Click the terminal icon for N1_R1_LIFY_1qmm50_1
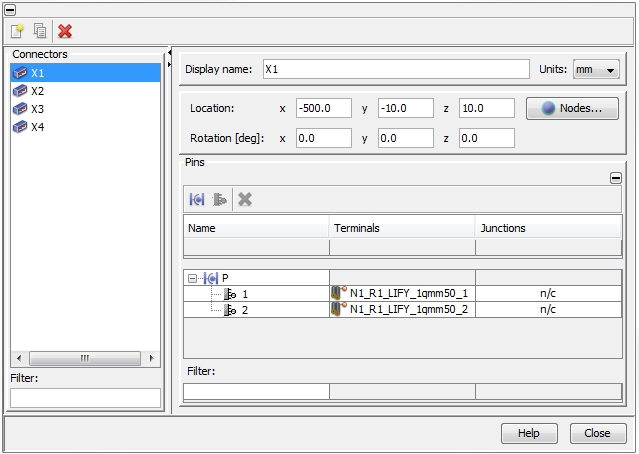Viewport: 639px width, 454px height. click(x=339, y=293)
